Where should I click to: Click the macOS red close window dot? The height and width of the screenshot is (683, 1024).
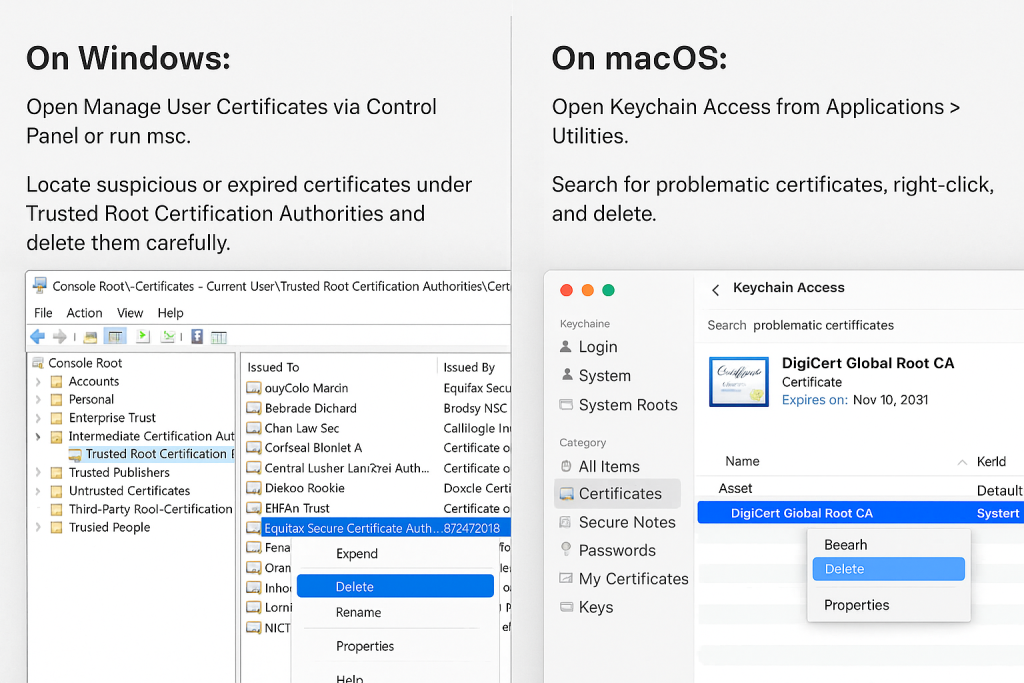[566, 290]
